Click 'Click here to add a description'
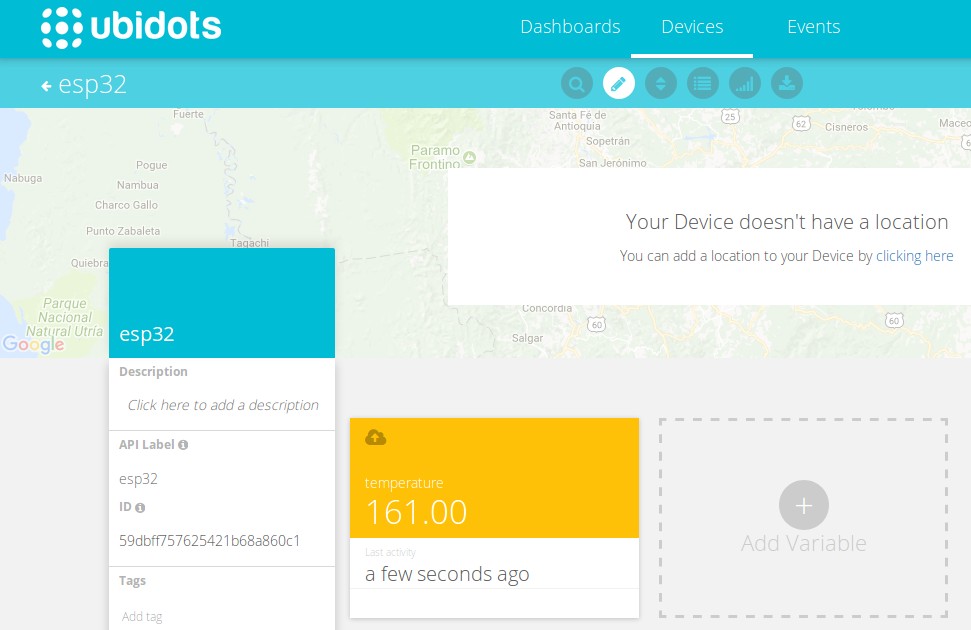 223,405
